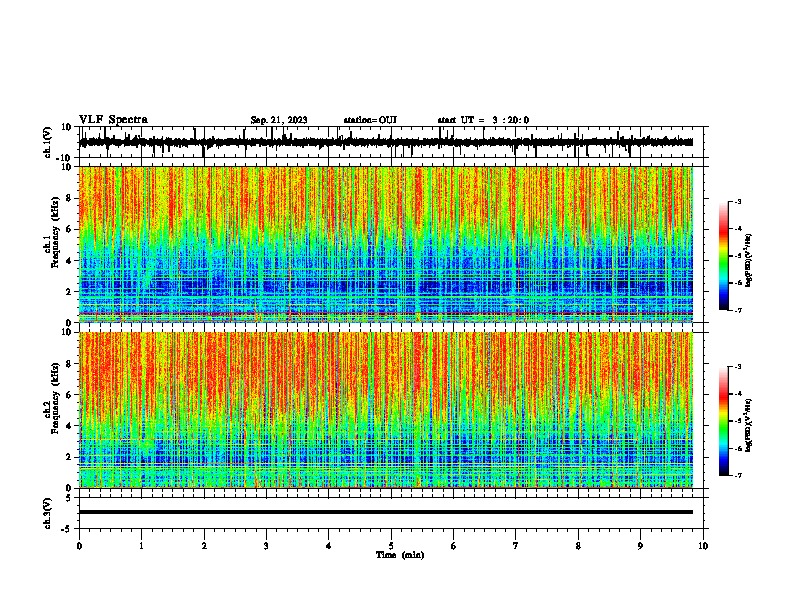The height and width of the screenshot is (612, 792).
Task: Click the "-3" tick on ch.1 color bar
Action: pos(737,202)
